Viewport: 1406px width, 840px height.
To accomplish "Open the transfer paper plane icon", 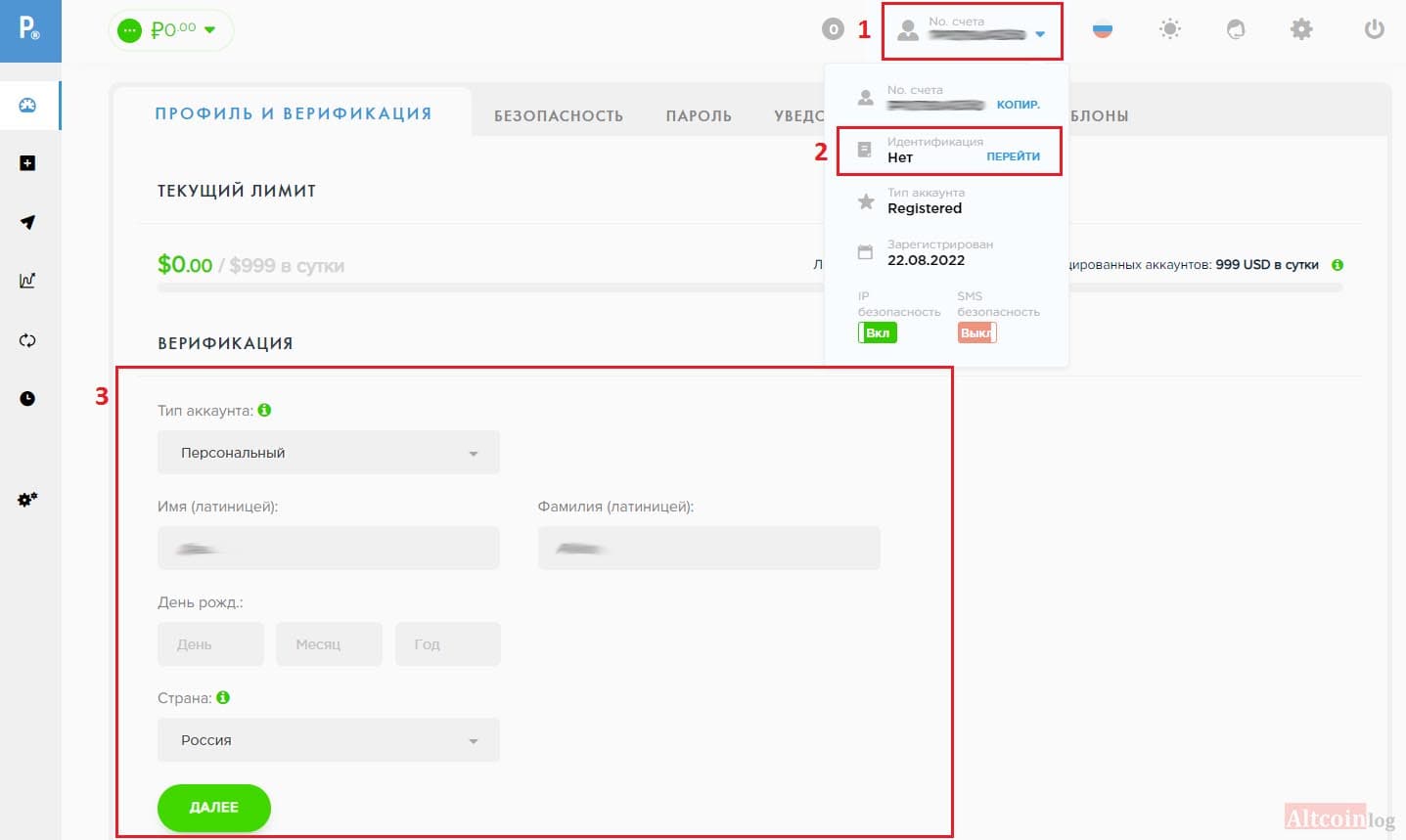I will [27, 222].
